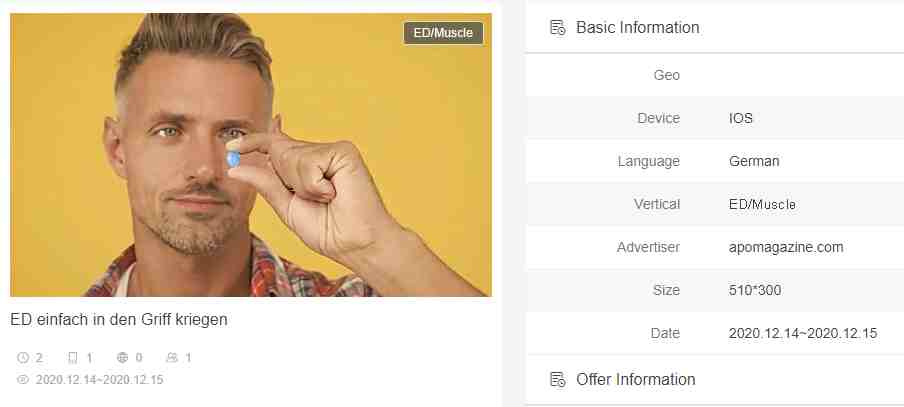Select the 510*300 size value
Image resolution: width=904 pixels, height=407 pixels.
coord(755,290)
